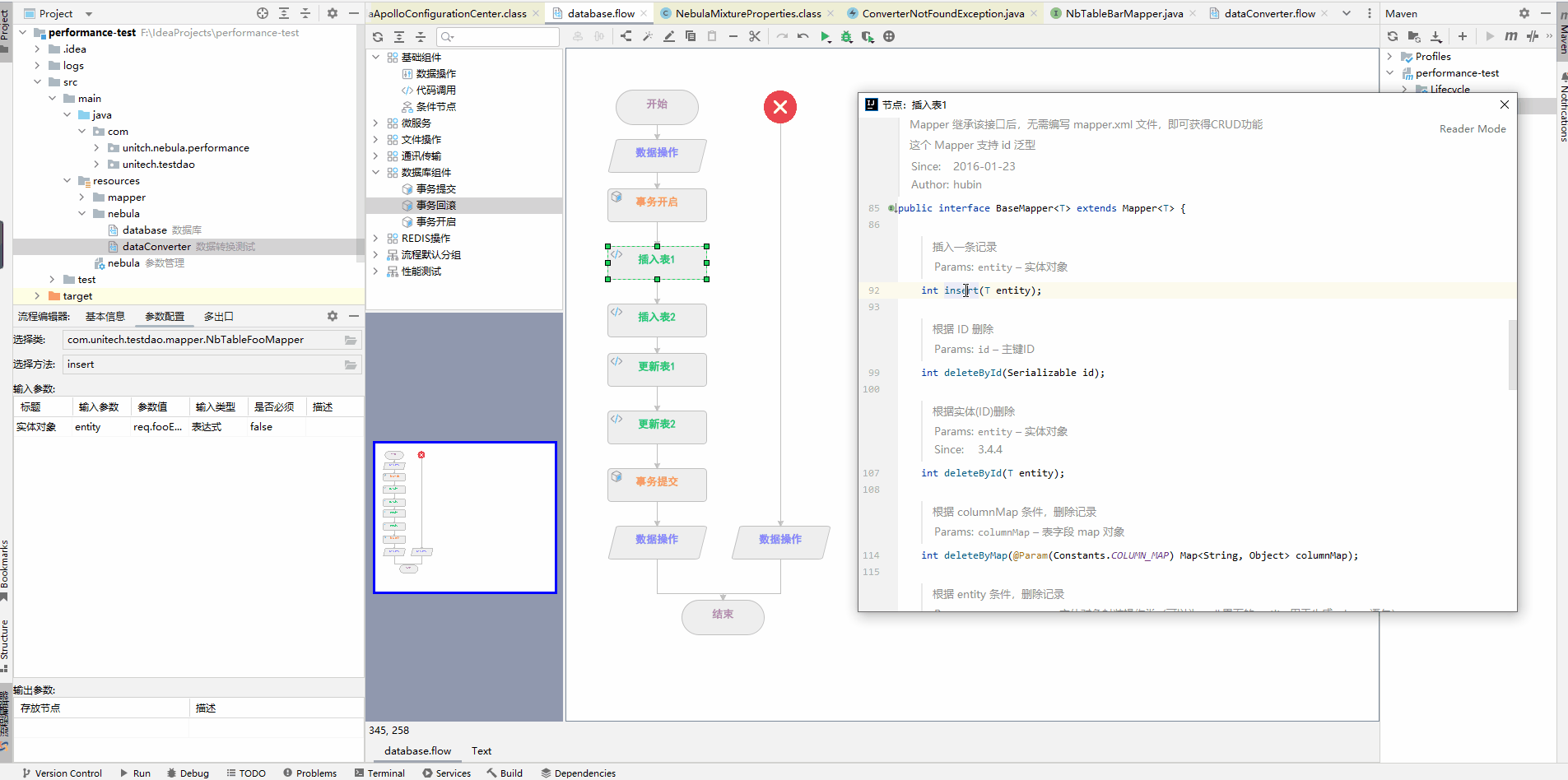Image resolution: width=1568 pixels, height=780 pixels.
Task: Click the circled cross target icon
Action: click(x=889, y=37)
